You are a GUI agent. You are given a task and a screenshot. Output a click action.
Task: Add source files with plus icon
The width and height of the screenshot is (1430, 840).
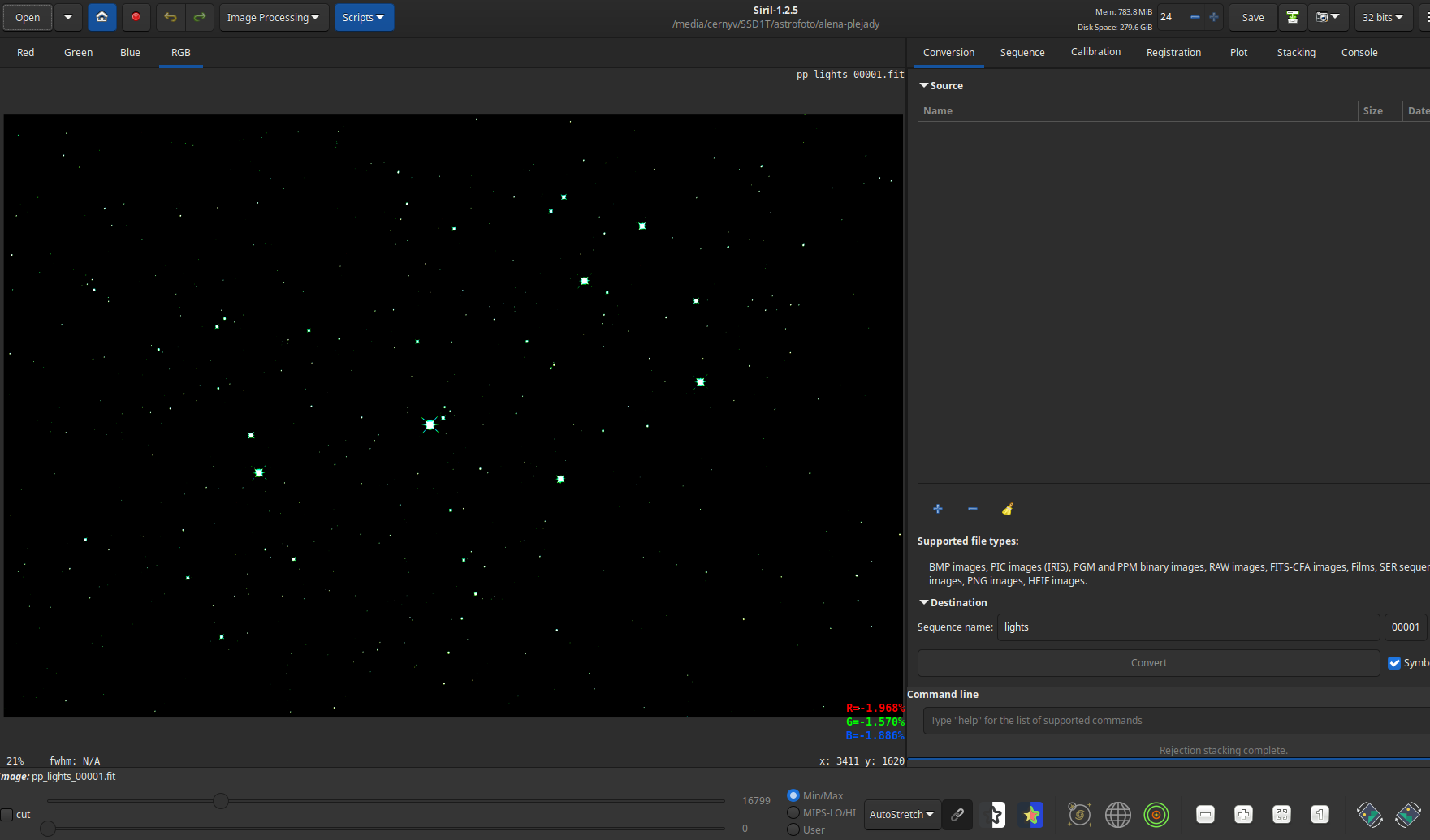tap(938, 509)
